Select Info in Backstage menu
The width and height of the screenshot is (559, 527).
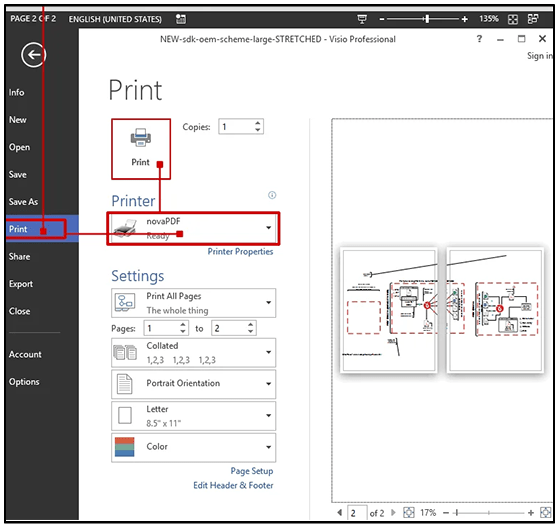coord(16,92)
